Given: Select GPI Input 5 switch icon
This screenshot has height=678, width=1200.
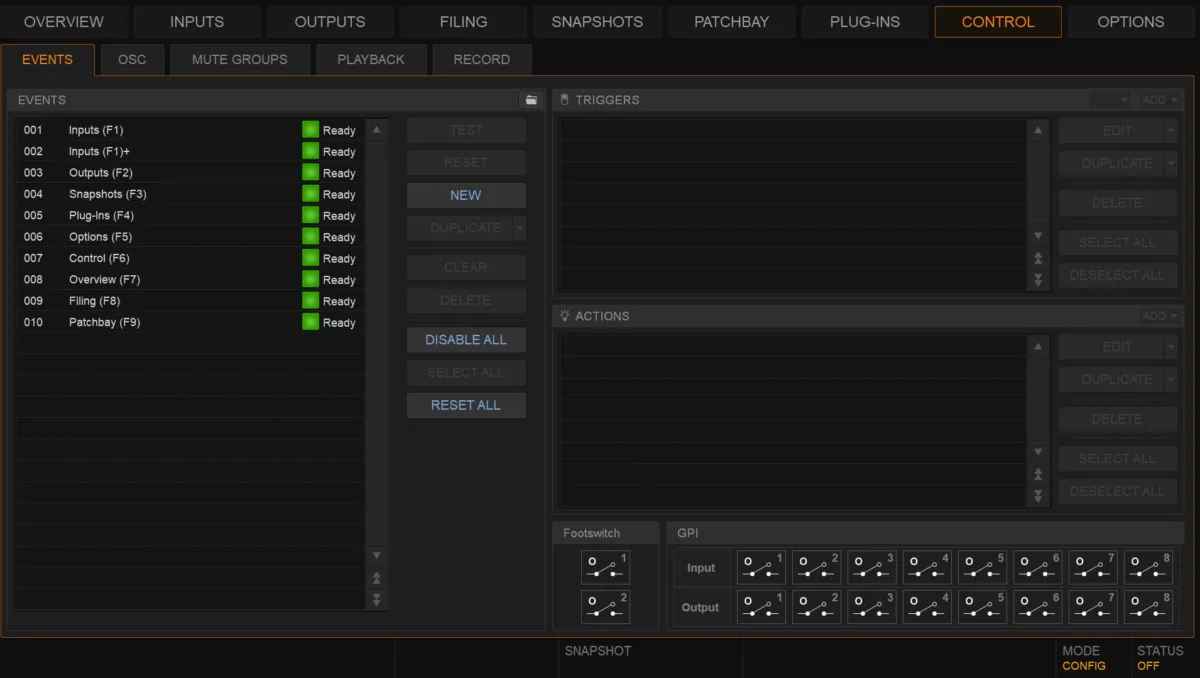Looking at the screenshot, I should [x=982, y=567].
